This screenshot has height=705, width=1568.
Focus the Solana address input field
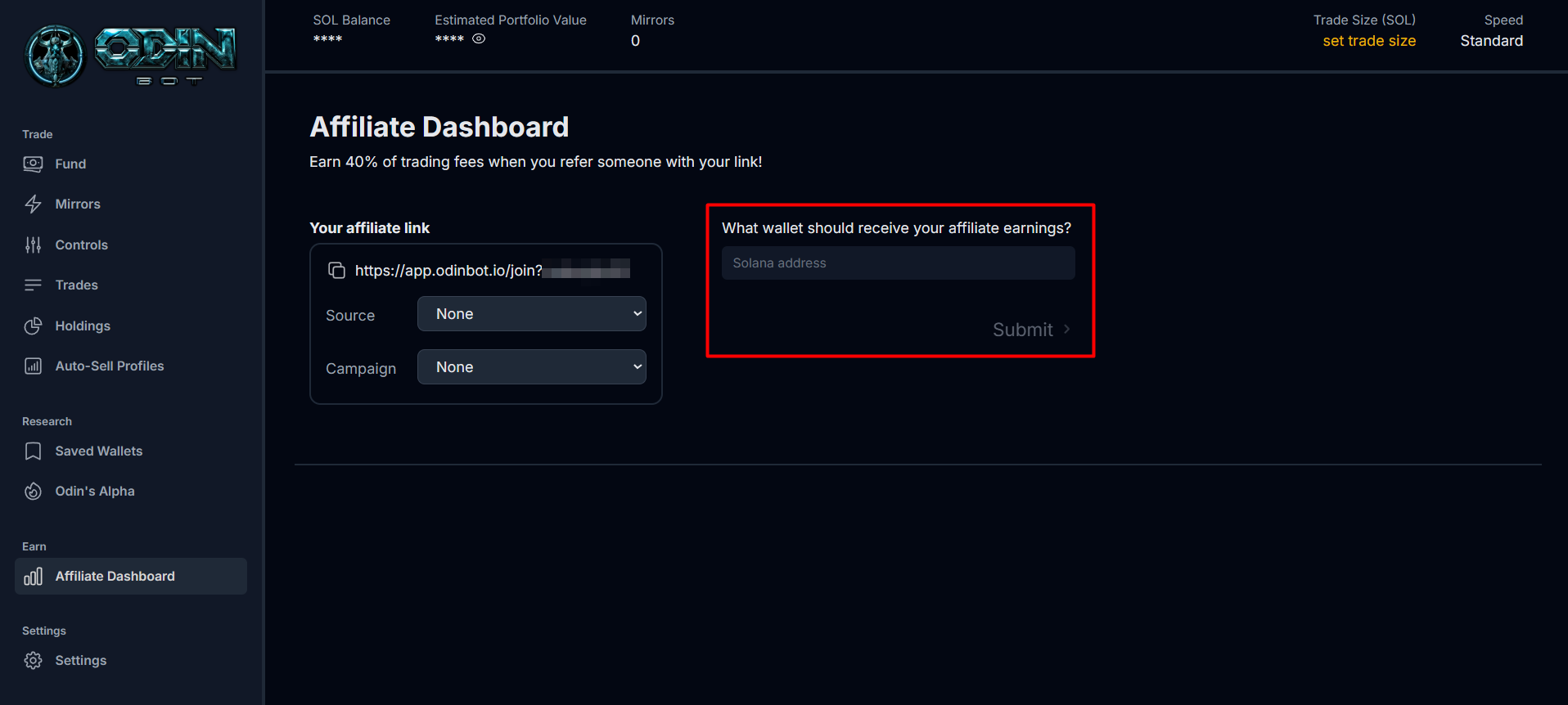[898, 263]
